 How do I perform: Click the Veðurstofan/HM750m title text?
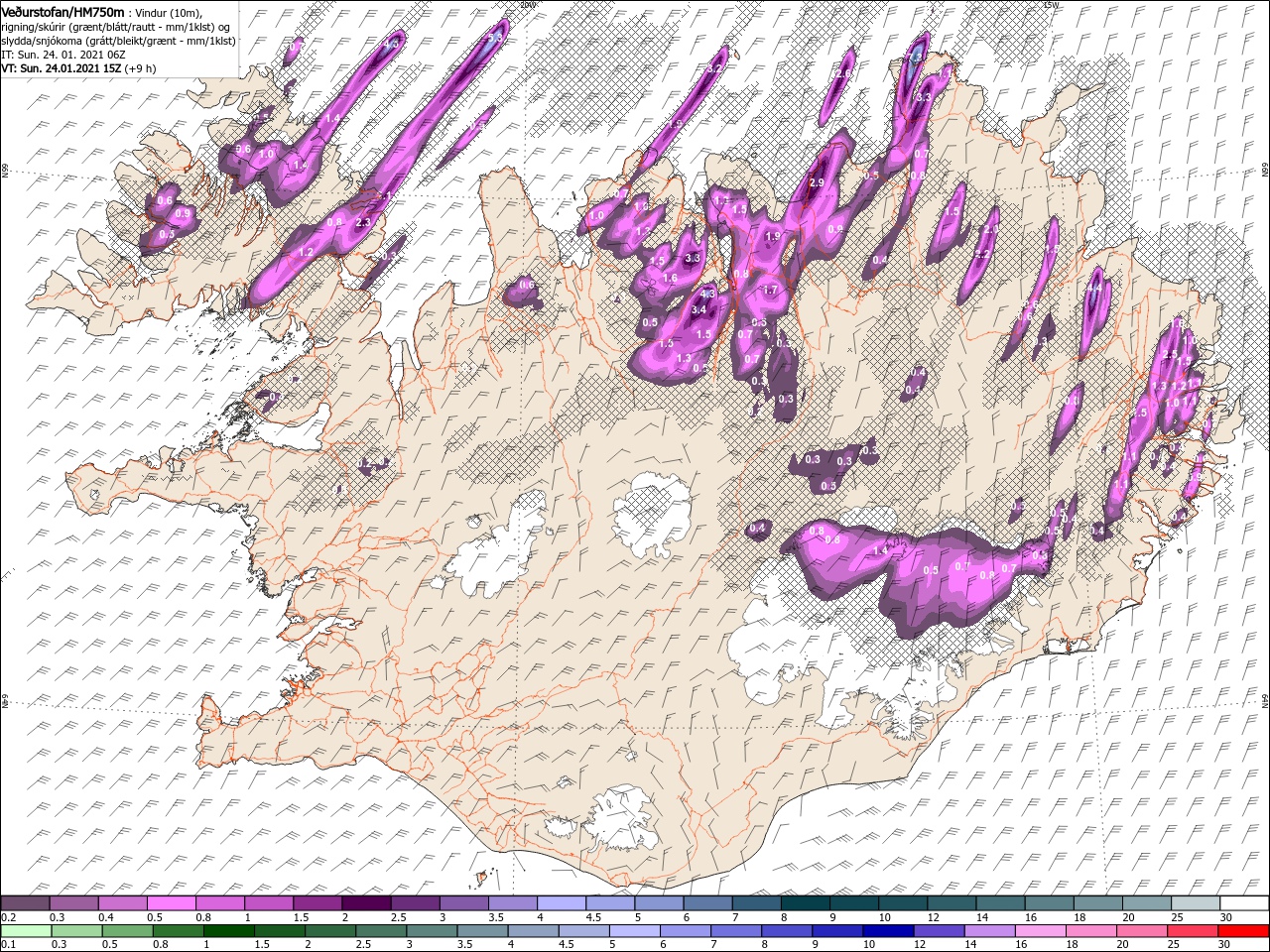click(63, 11)
